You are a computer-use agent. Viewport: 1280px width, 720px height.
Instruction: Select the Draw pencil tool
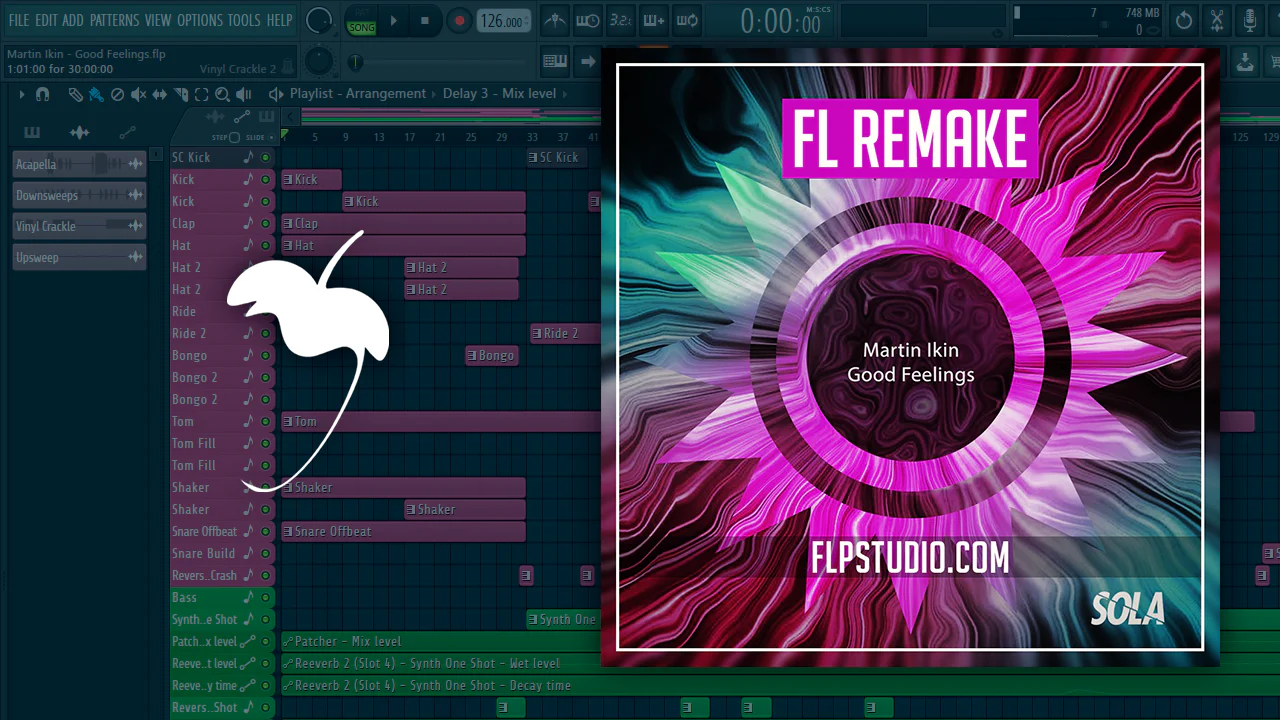[x=75, y=94]
